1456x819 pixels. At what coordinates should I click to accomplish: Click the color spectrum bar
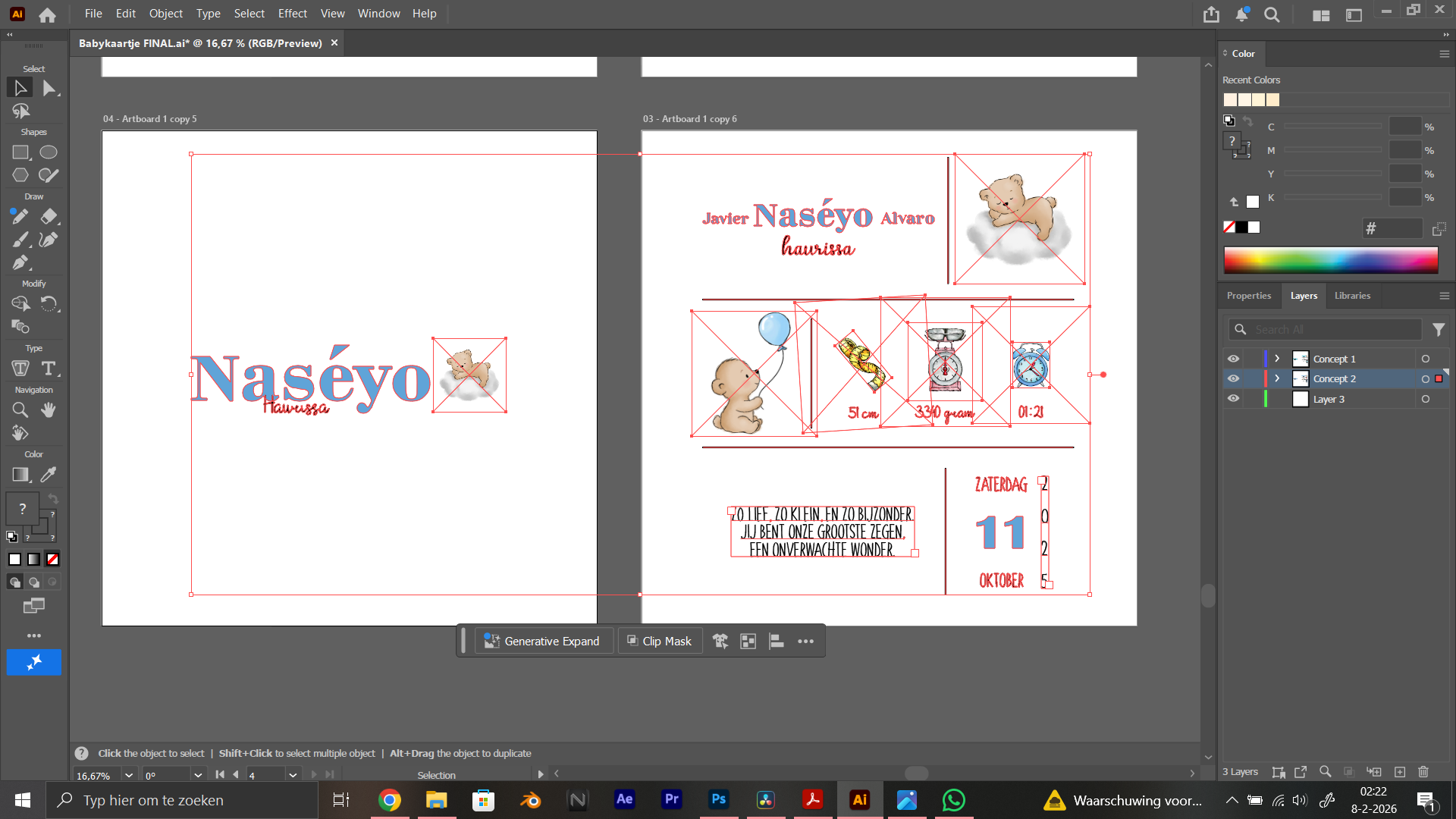click(1330, 260)
